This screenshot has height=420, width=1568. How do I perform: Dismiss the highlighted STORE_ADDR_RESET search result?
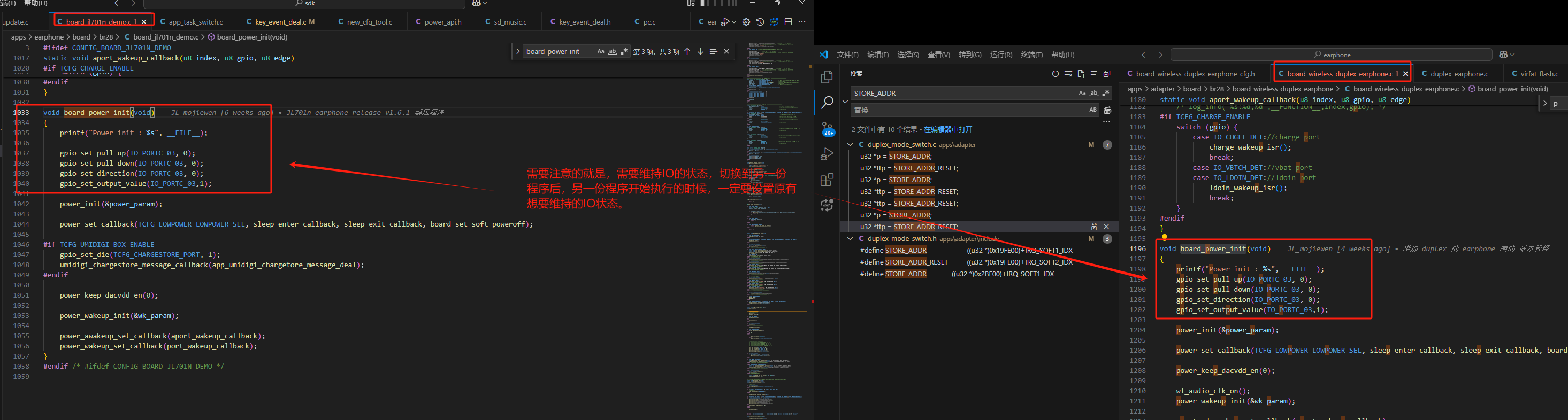pos(1107,227)
